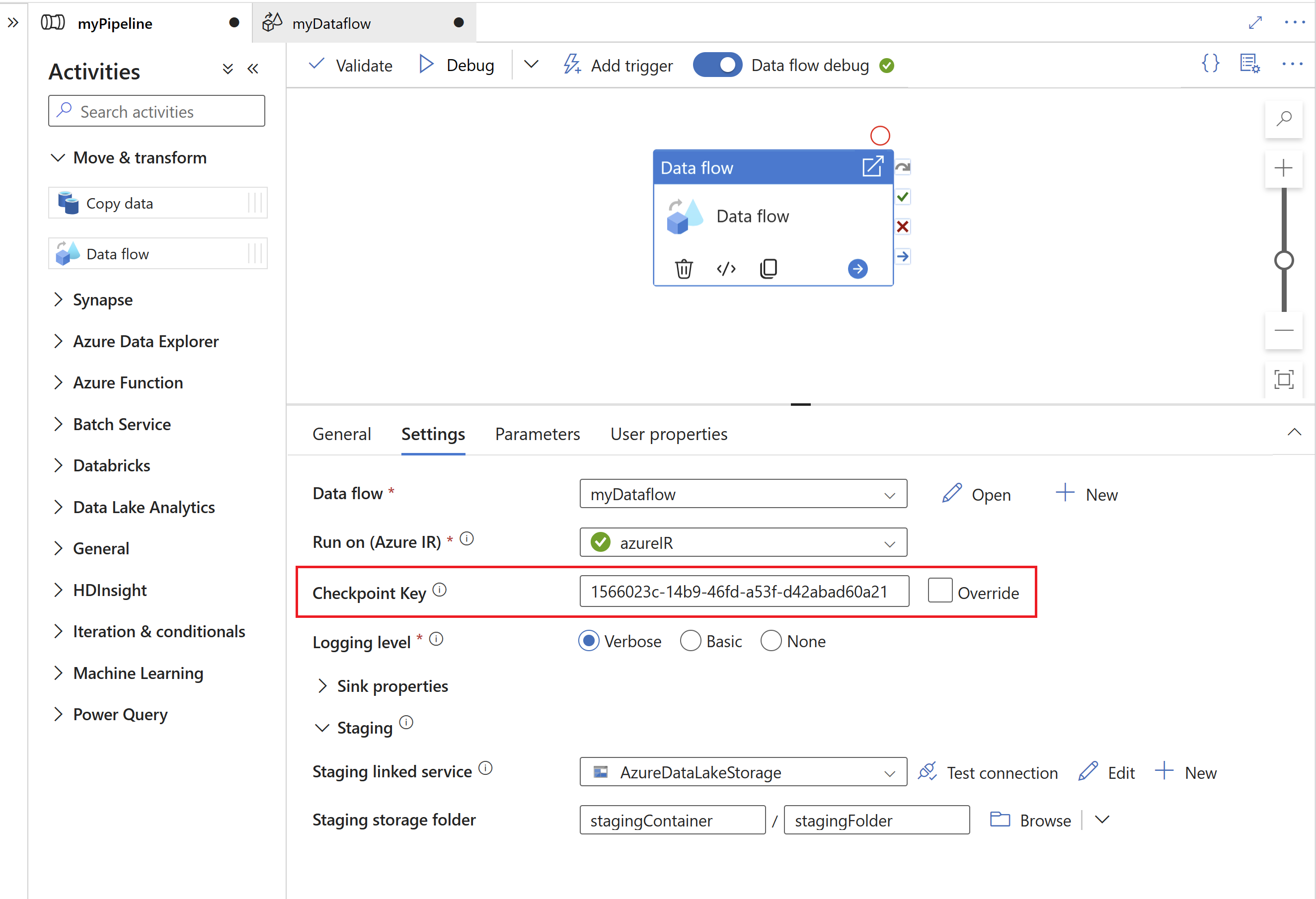1316x899 pixels.
Task: Switch to the Parameters tab
Action: pyautogui.click(x=537, y=433)
